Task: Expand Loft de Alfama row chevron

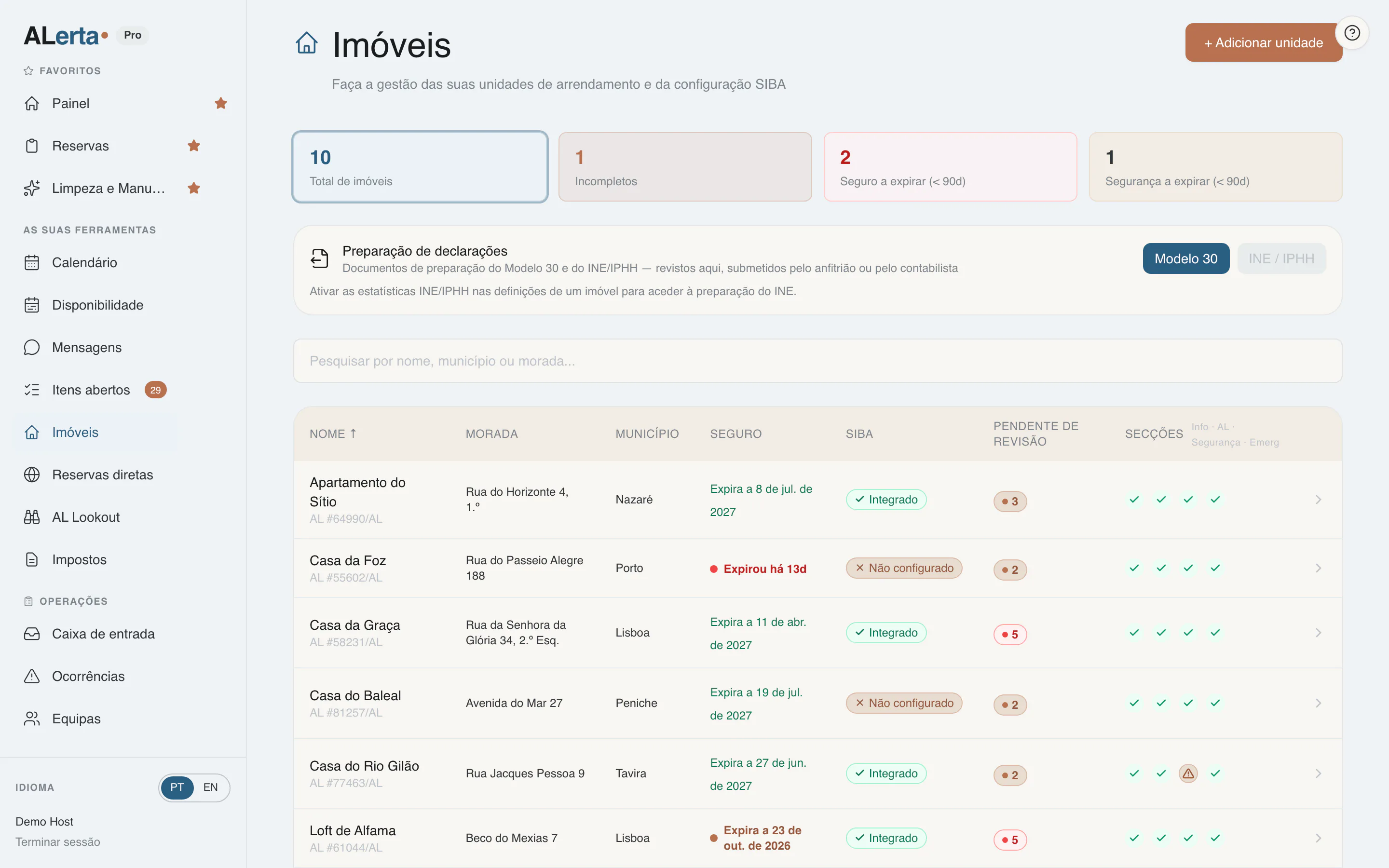Action: click(x=1319, y=838)
